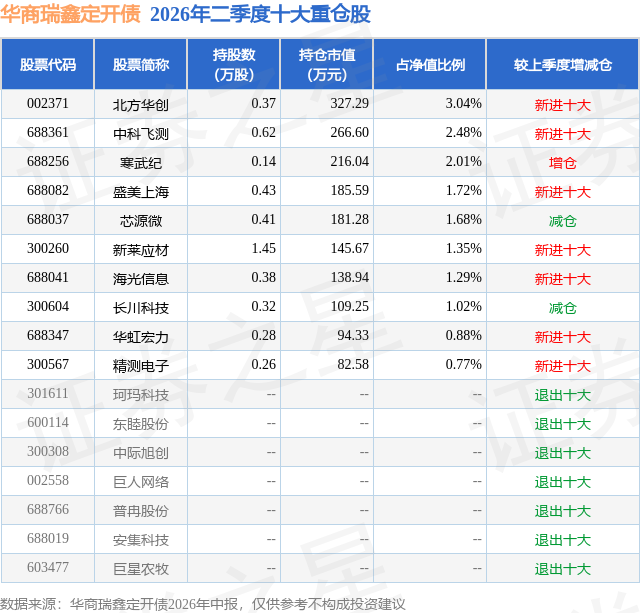Open the 北方华创 stock name
640x613 pixels.
141,105
